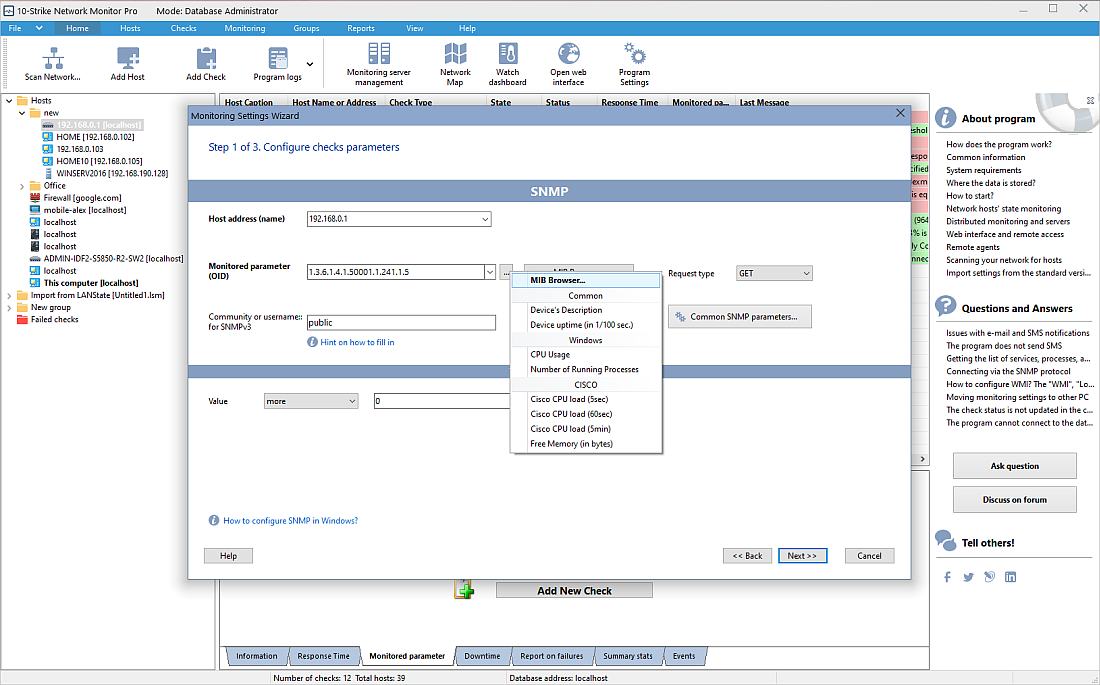Click the info icon next to Hint link
The image size is (1100, 685).
312,342
